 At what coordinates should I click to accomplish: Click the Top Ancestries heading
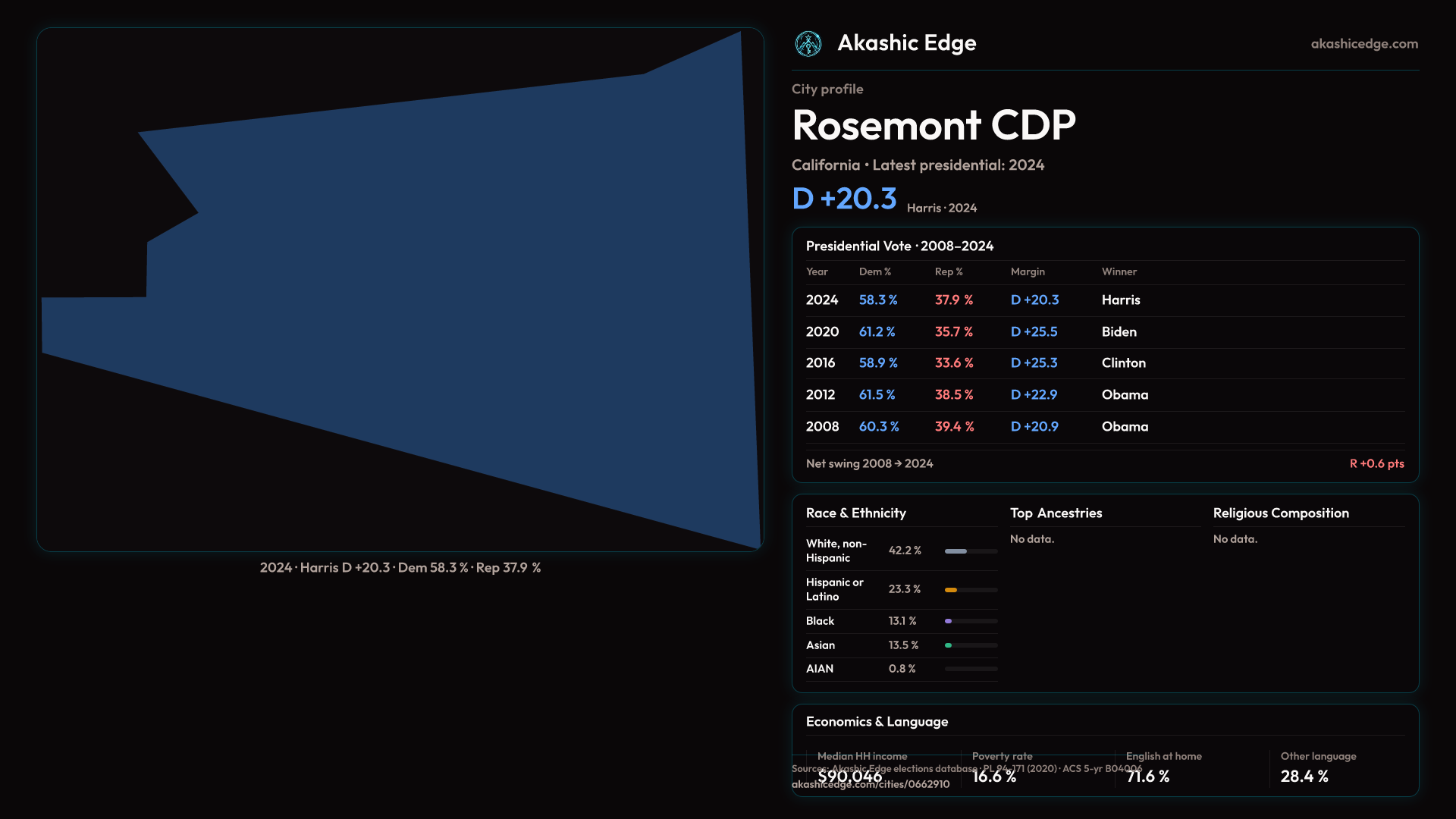click(1056, 513)
